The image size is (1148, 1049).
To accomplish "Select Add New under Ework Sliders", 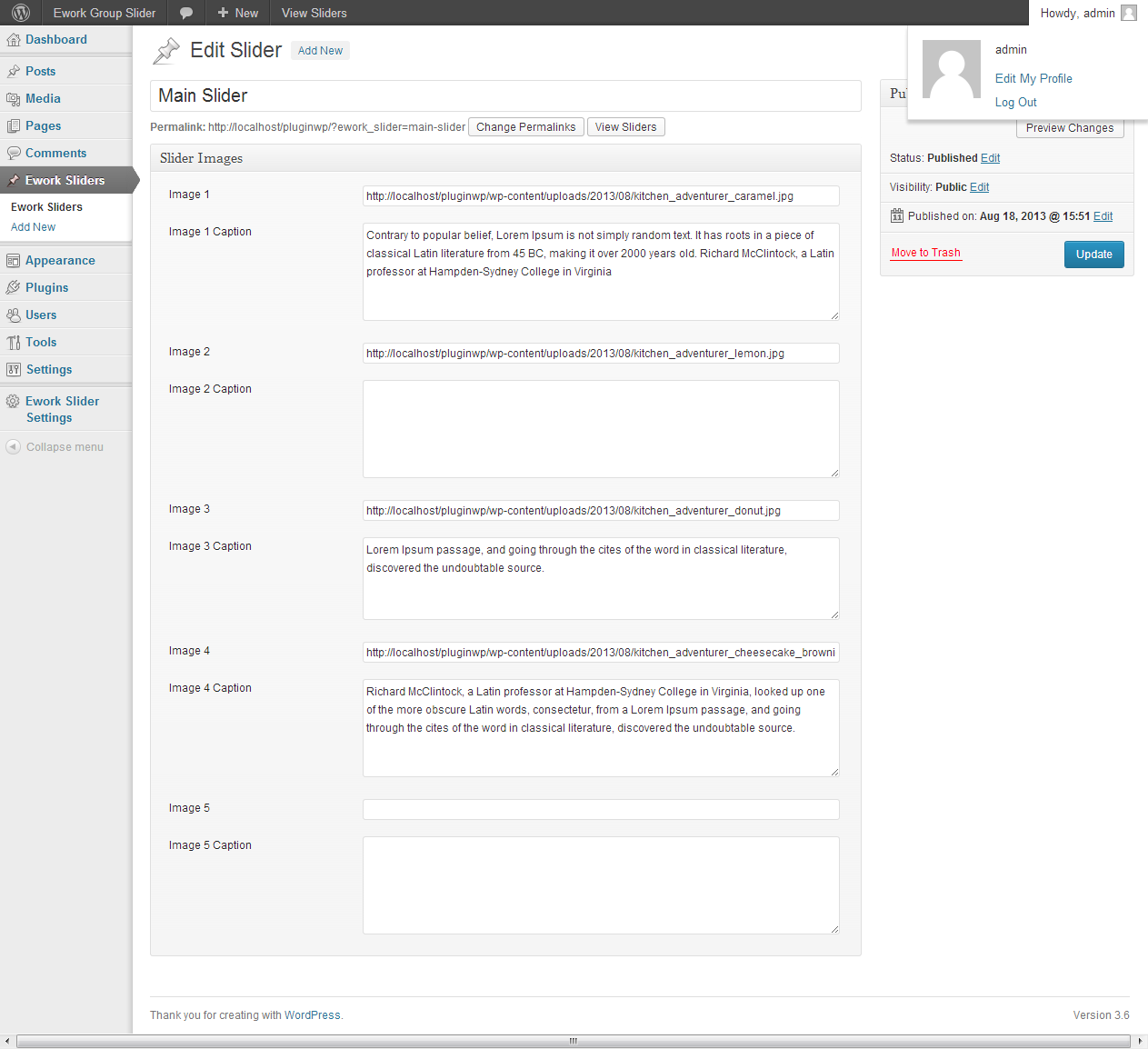I will coord(33,227).
